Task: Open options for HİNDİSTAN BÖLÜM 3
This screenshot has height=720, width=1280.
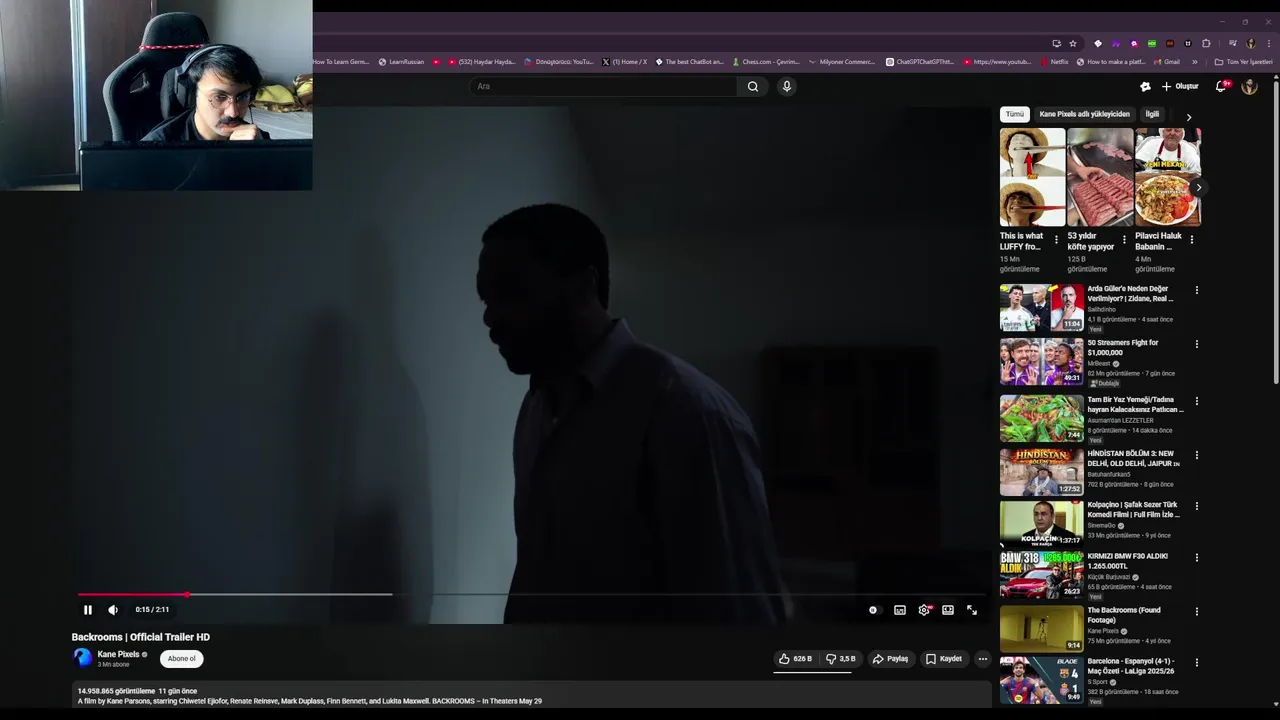Action: [x=1196, y=456]
